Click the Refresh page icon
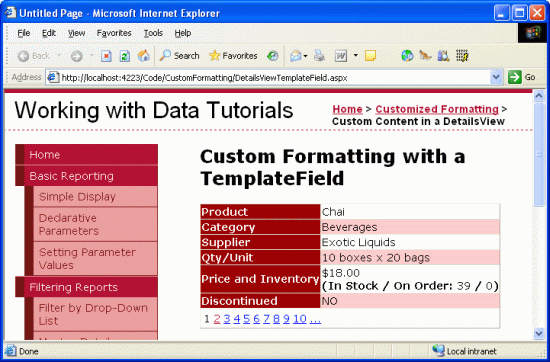This screenshot has width=550, height=362. click(125, 56)
